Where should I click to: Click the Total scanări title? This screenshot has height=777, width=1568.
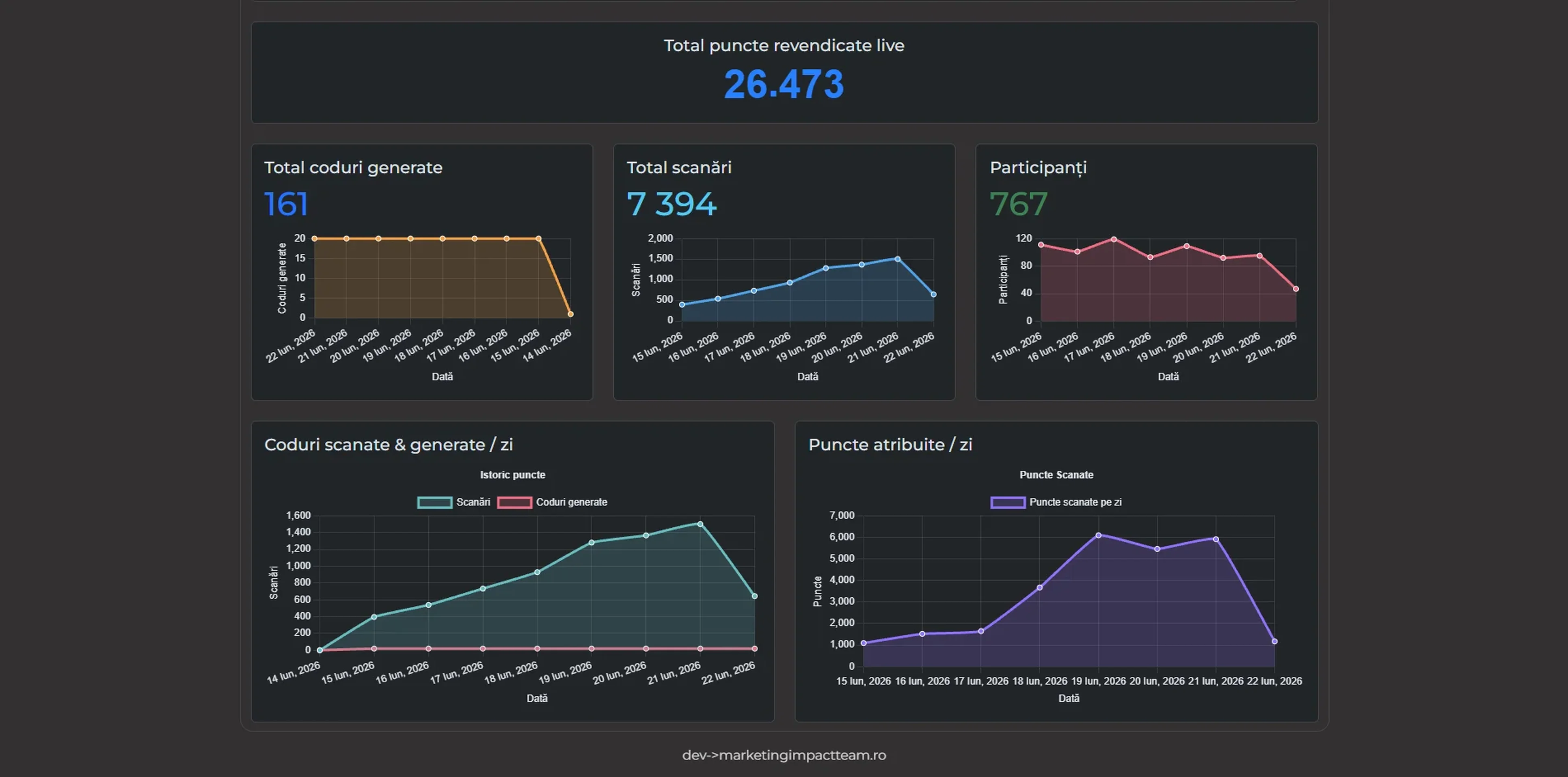[x=679, y=167]
